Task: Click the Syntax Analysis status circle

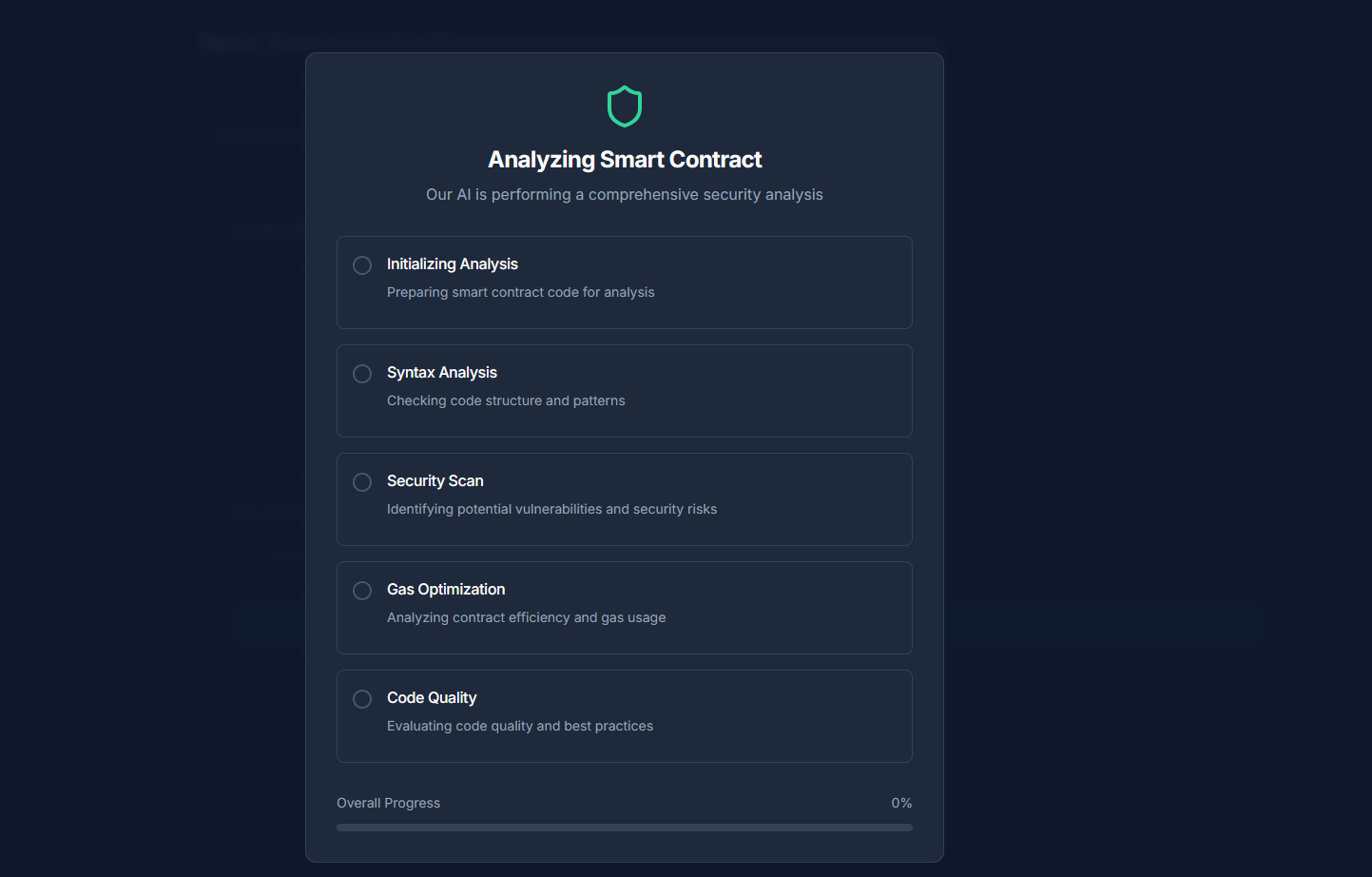Action: [362, 374]
